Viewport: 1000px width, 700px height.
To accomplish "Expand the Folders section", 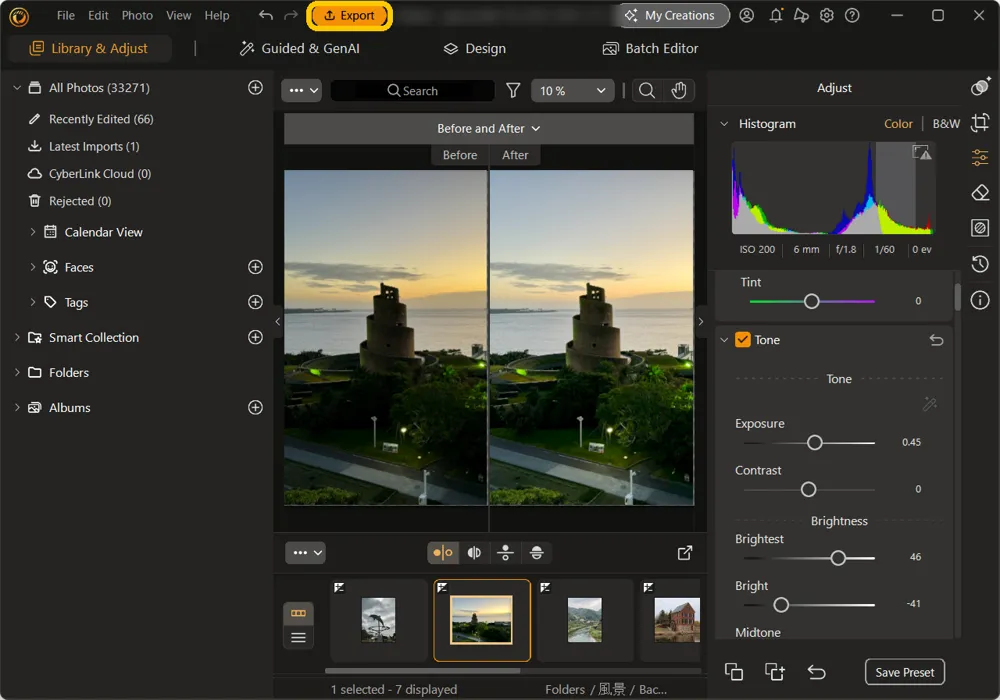I will point(17,372).
